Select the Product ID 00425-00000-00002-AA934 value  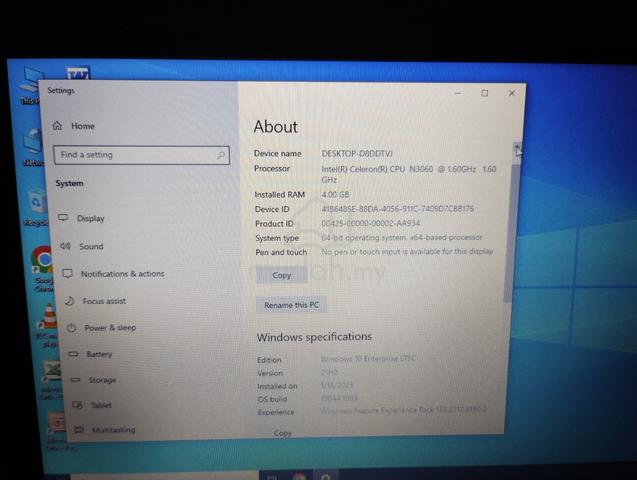click(x=370, y=223)
